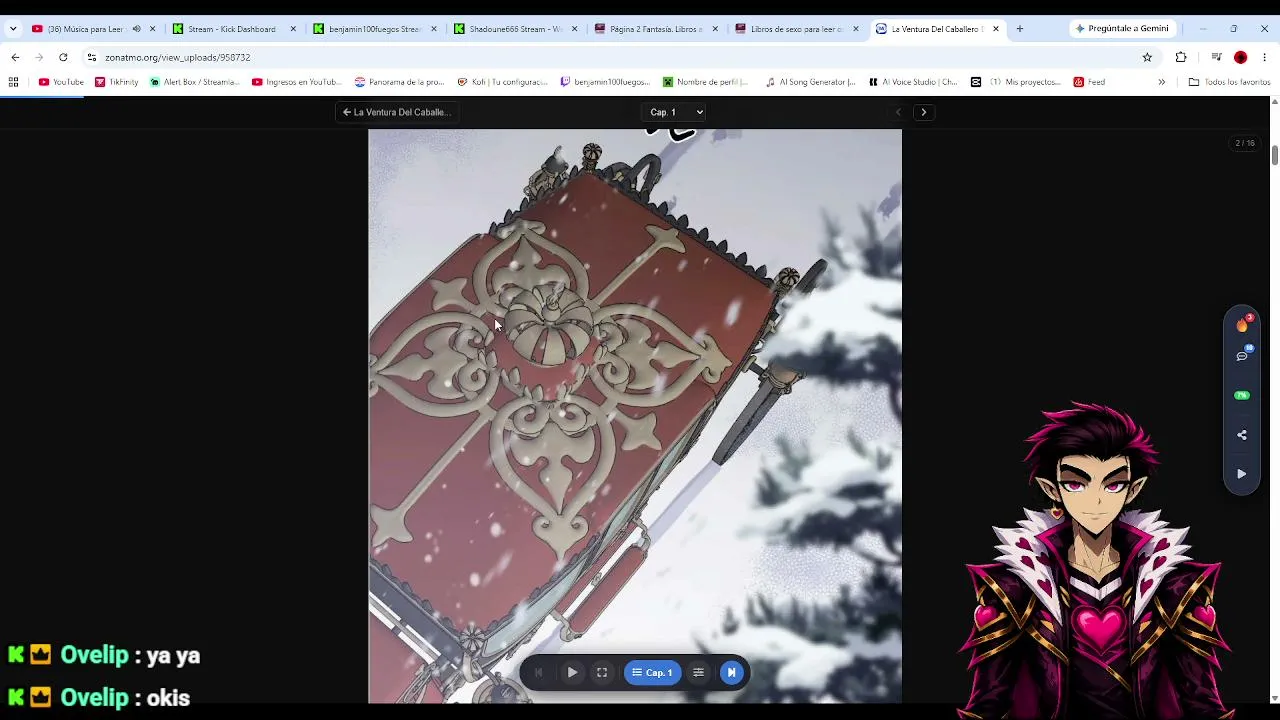Click the manga page image
Screen dimensions: 1280x720
(635, 416)
